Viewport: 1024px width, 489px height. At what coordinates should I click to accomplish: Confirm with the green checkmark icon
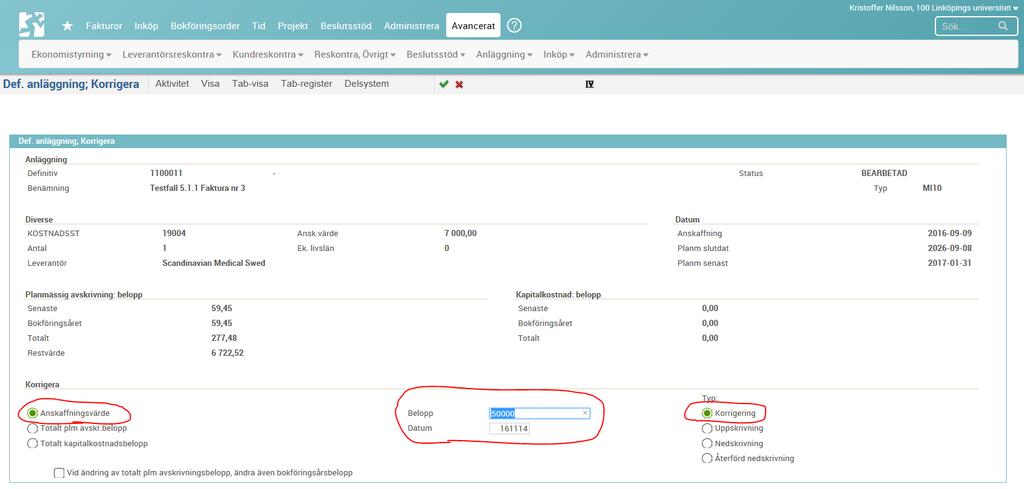[x=444, y=84]
